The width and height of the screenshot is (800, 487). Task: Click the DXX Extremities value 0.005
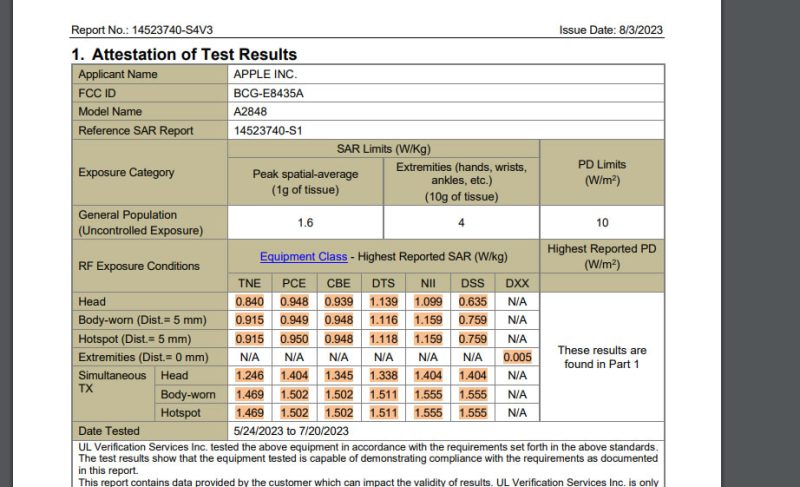(x=517, y=357)
